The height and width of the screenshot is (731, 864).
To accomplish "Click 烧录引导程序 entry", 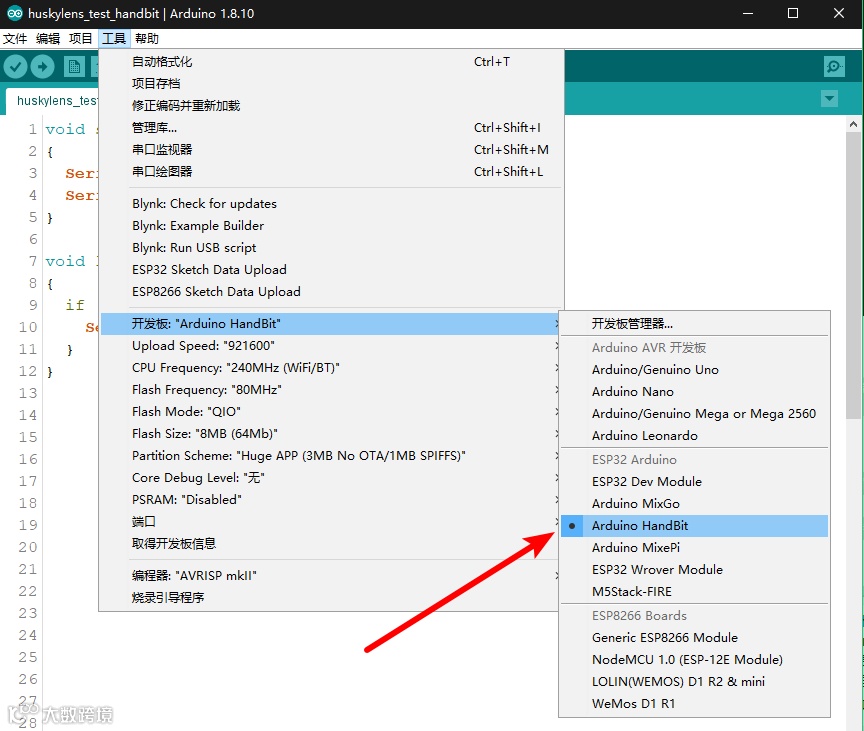I will point(330,598).
